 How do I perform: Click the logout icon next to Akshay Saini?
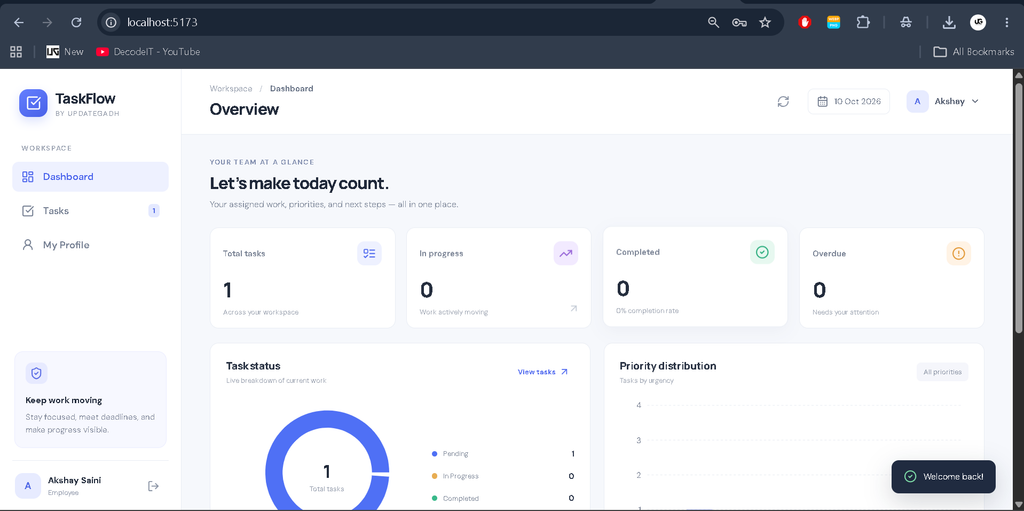tap(153, 486)
